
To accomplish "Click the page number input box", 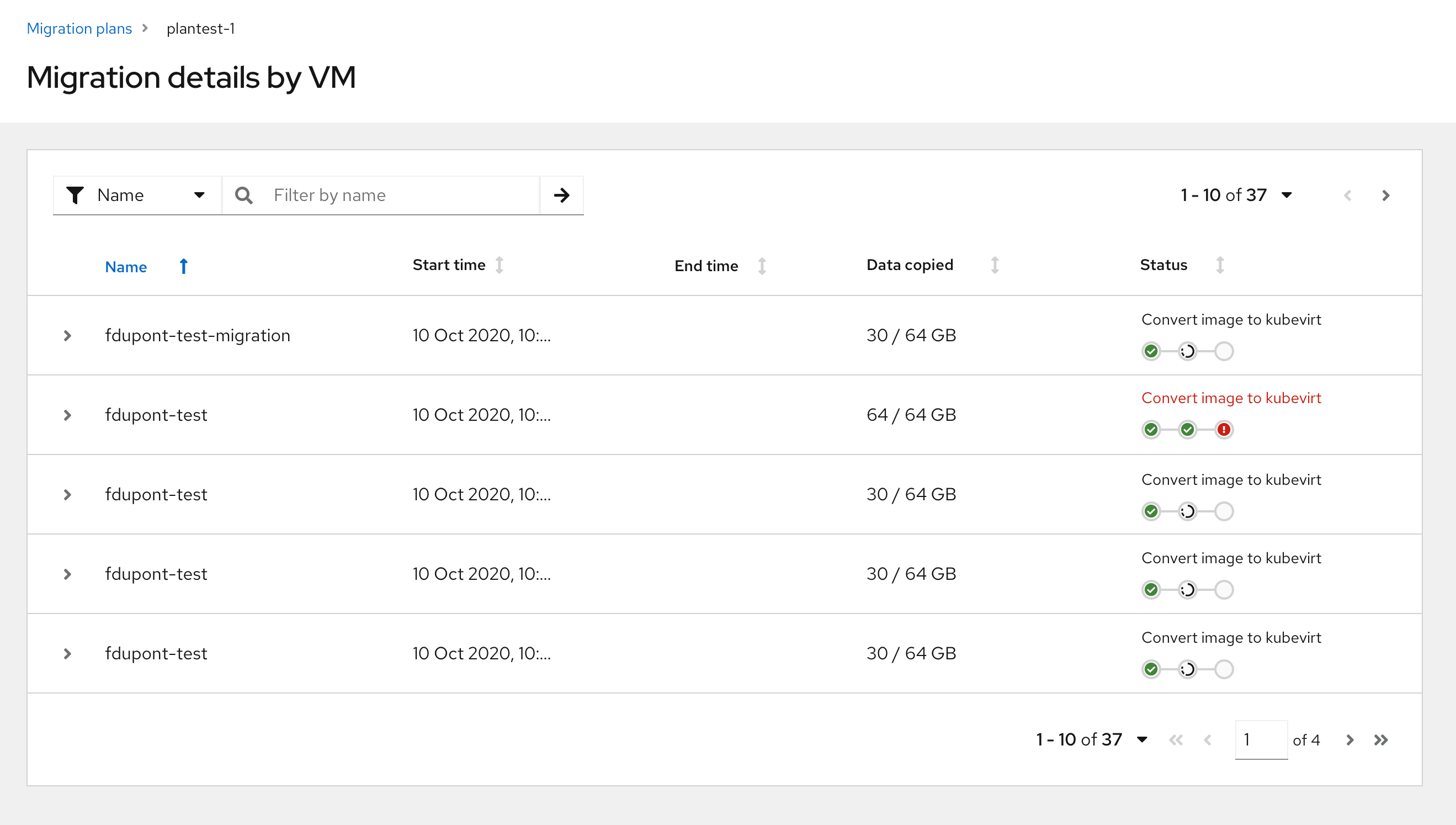I will click(1260, 739).
